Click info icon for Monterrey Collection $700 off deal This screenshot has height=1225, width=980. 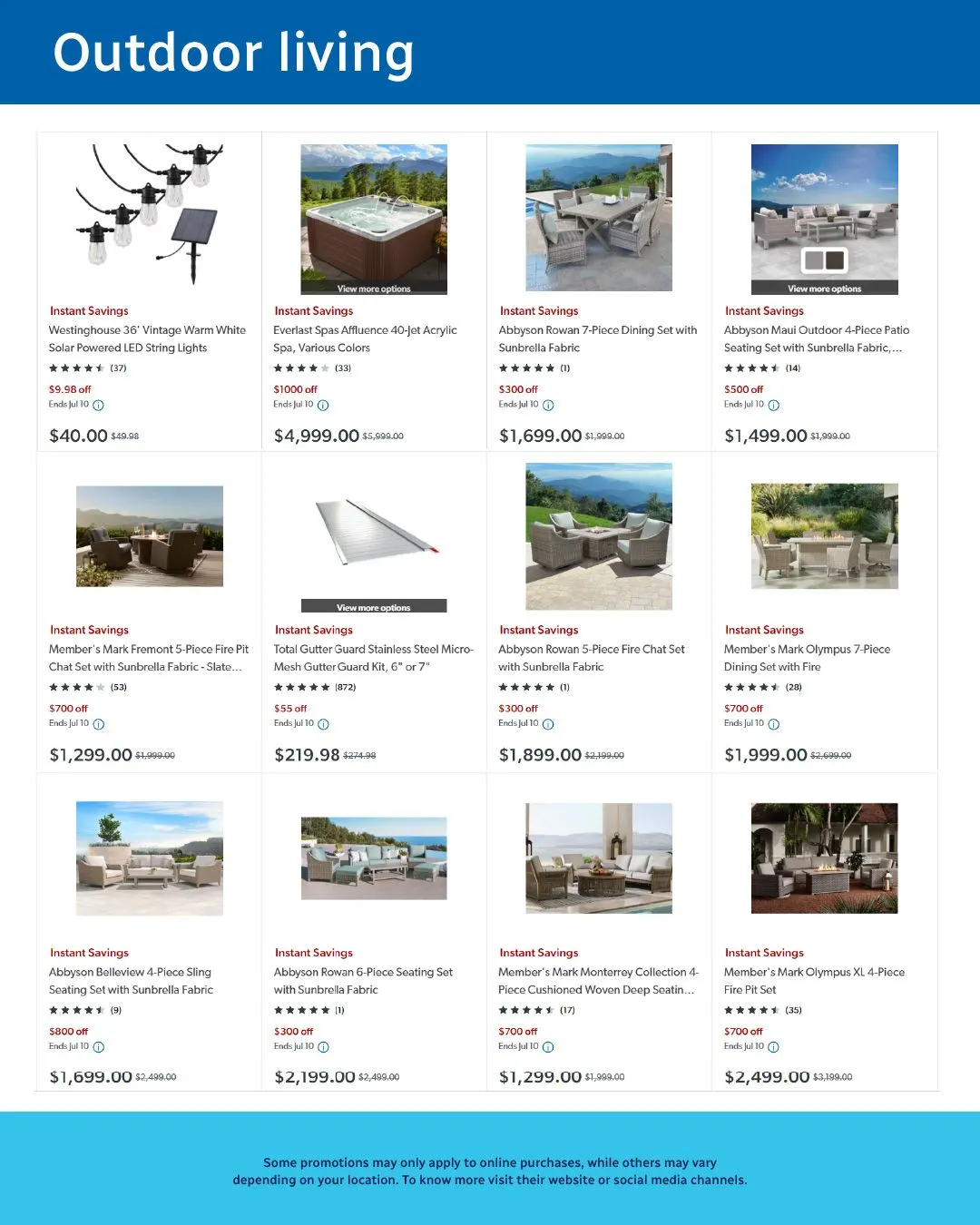tap(548, 1047)
